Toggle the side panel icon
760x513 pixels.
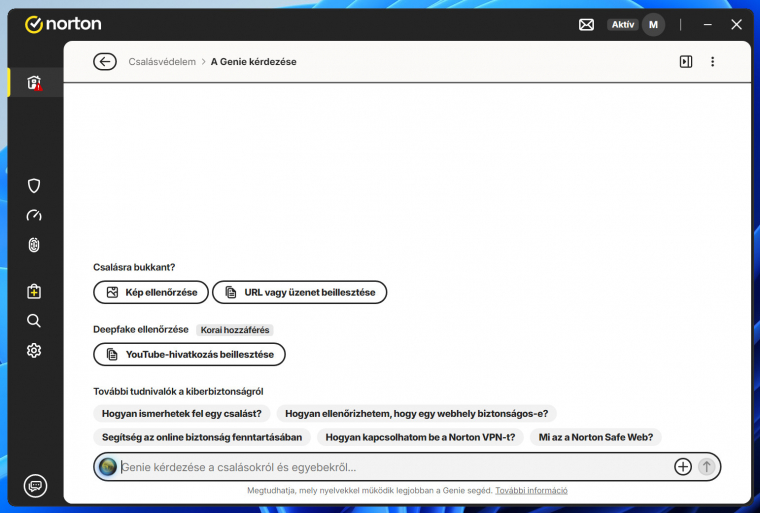686,62
